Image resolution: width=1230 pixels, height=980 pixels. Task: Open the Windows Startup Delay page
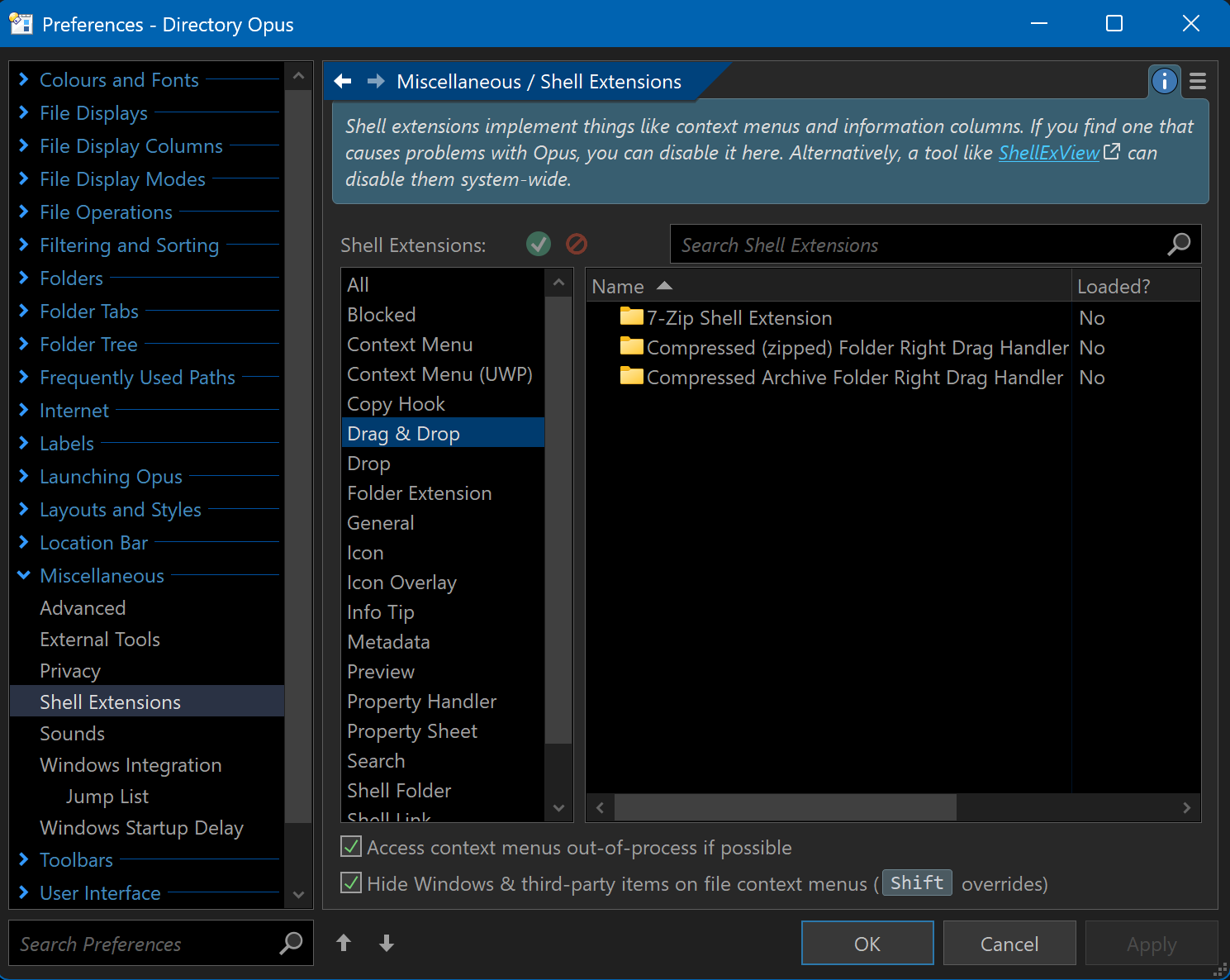(x=141, y=828)
